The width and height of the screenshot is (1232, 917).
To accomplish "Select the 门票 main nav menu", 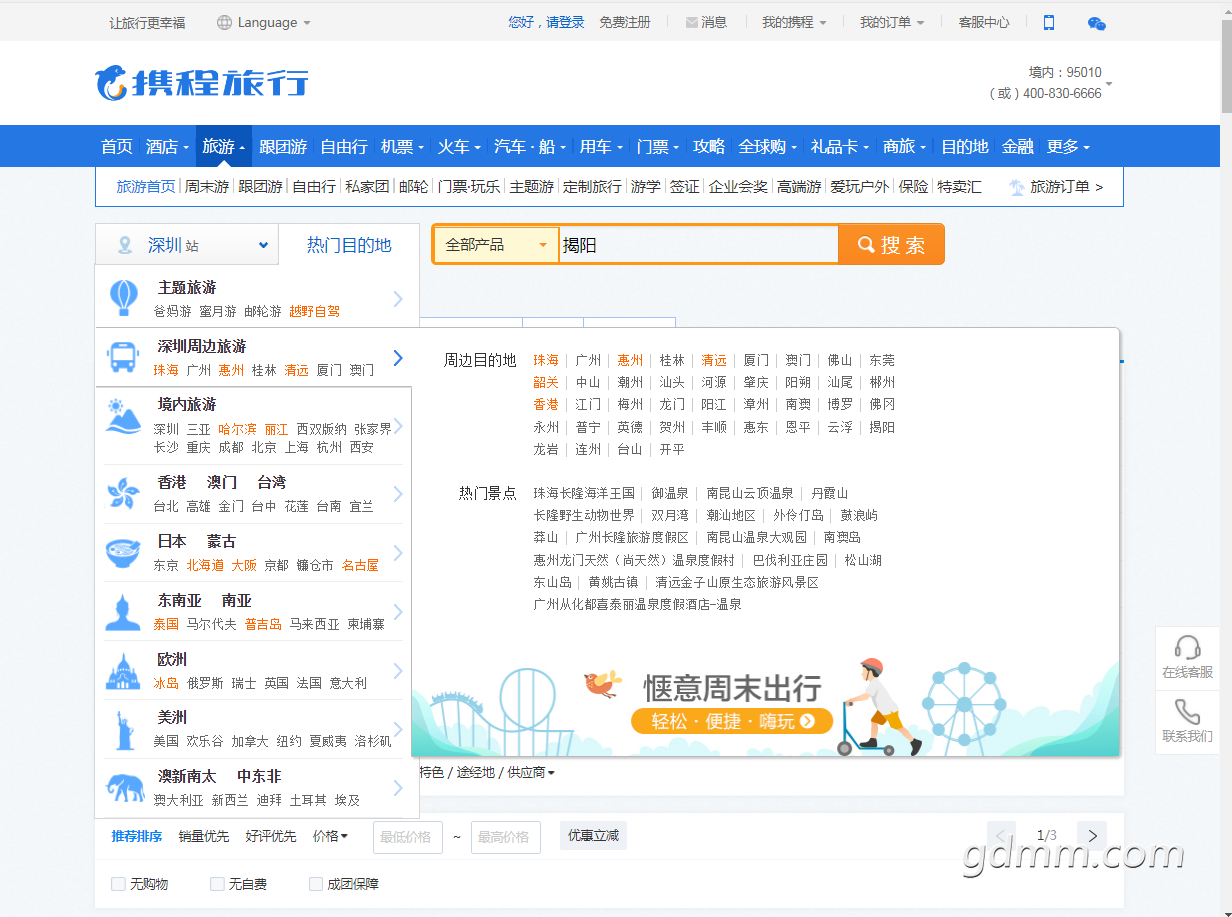I will pos(658,146).
